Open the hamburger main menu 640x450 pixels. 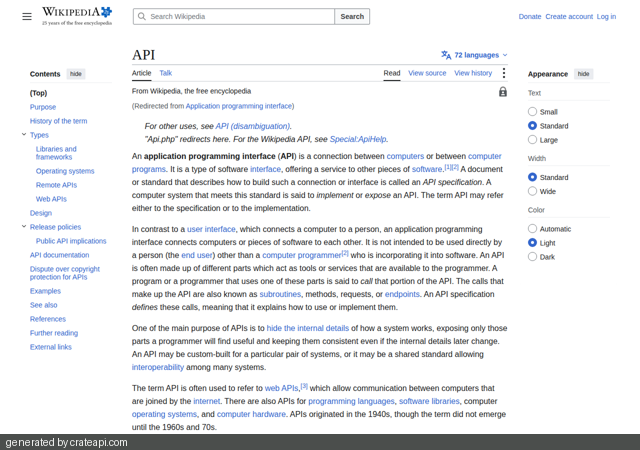click(27, 16)
